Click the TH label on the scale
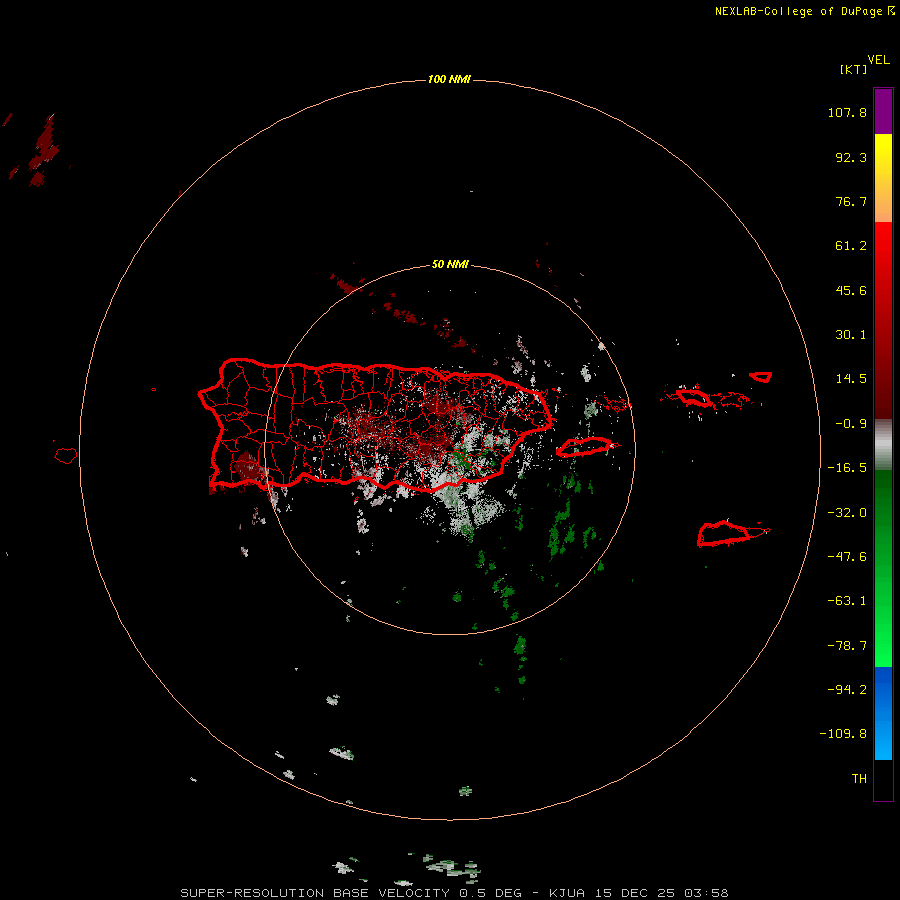 859,778
